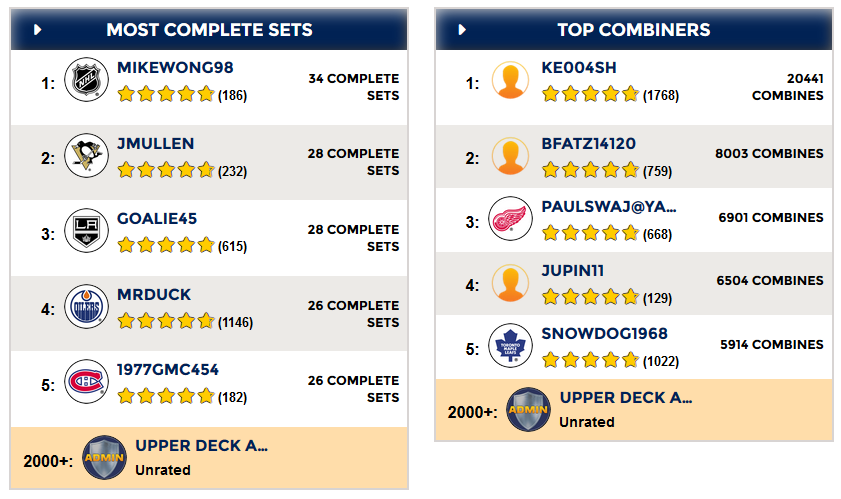Click the Canadiens logo next to 1977GMC454
The height and width of the screenshot is (499, 841).
point(86,381)
